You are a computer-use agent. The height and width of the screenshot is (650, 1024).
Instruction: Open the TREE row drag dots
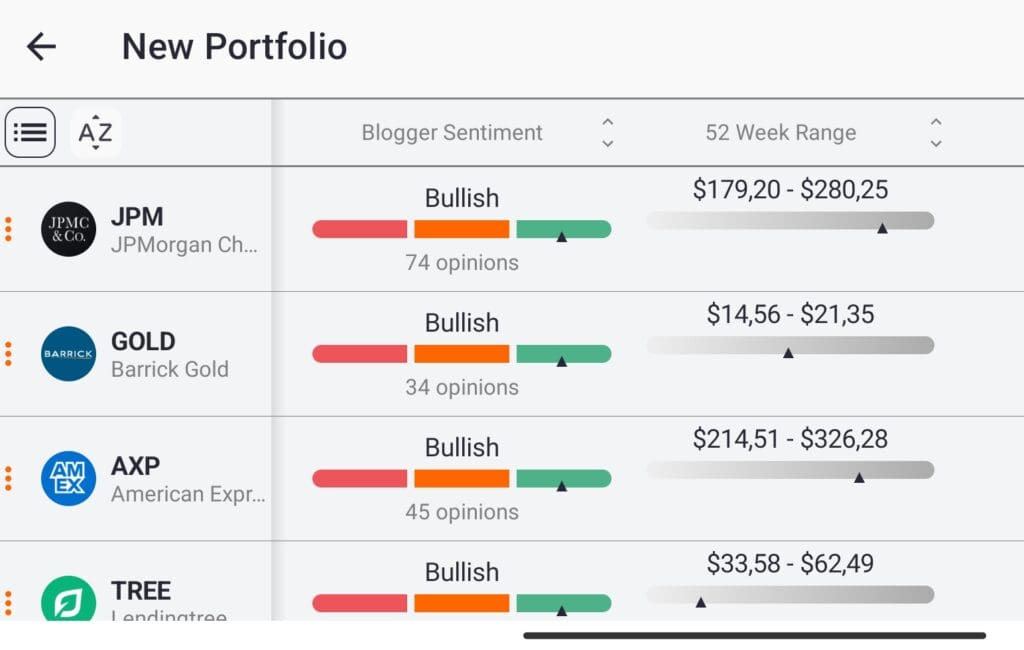tap(9, 600)
